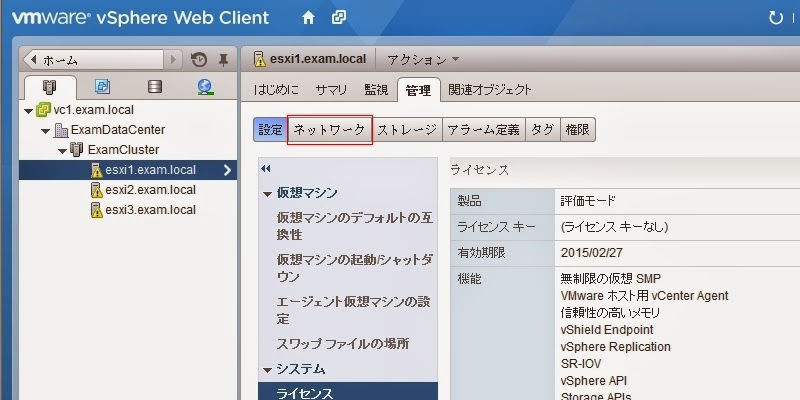Click the chevron on esxi1.exam.local row

(x=228, y=170)
